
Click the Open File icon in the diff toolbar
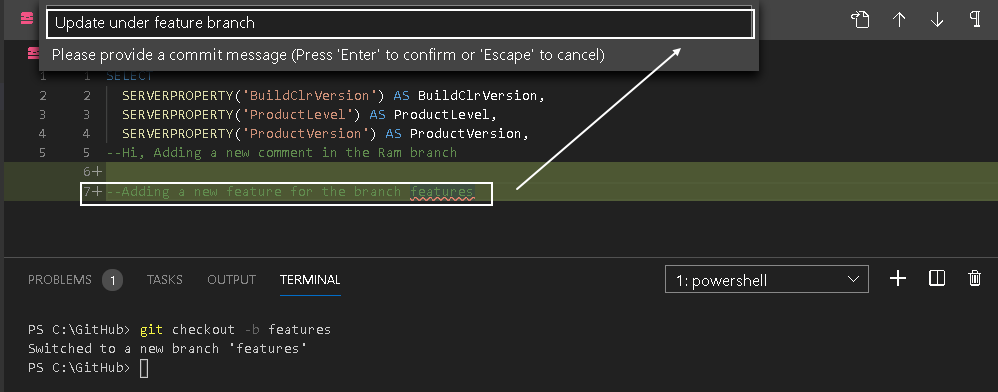[x=860, y=20]
